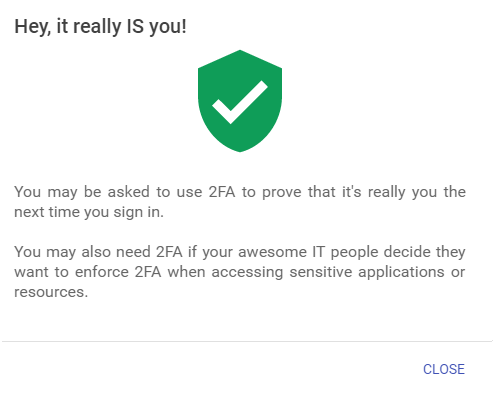
Task: Click the word 'prove' in the first paragraph
Action: click(282, 192)
